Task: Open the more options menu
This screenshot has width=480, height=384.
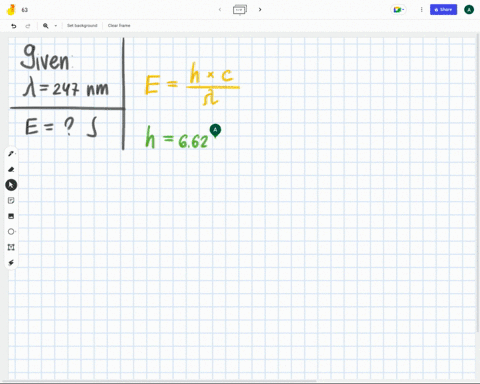Action: tap(421, 10)
